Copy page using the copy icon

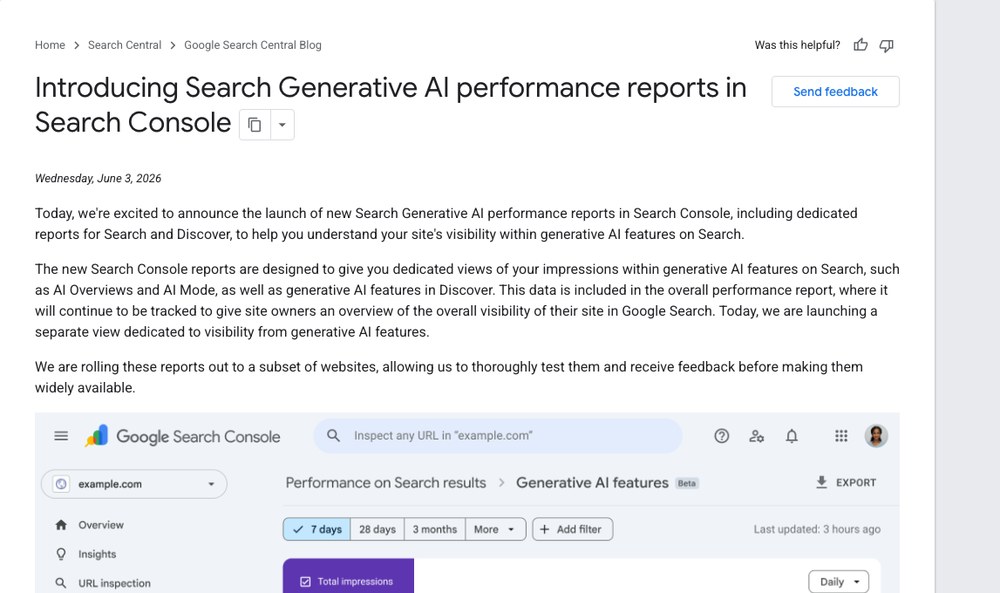pyautogui.click(x=254, y=125)
